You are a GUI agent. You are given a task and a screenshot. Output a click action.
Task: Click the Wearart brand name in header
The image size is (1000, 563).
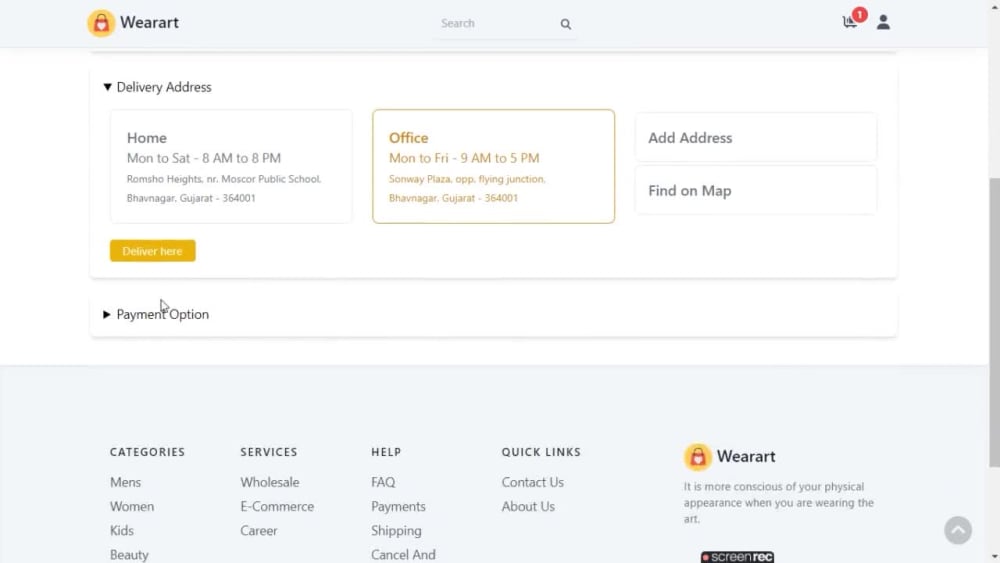coord(149,23)
